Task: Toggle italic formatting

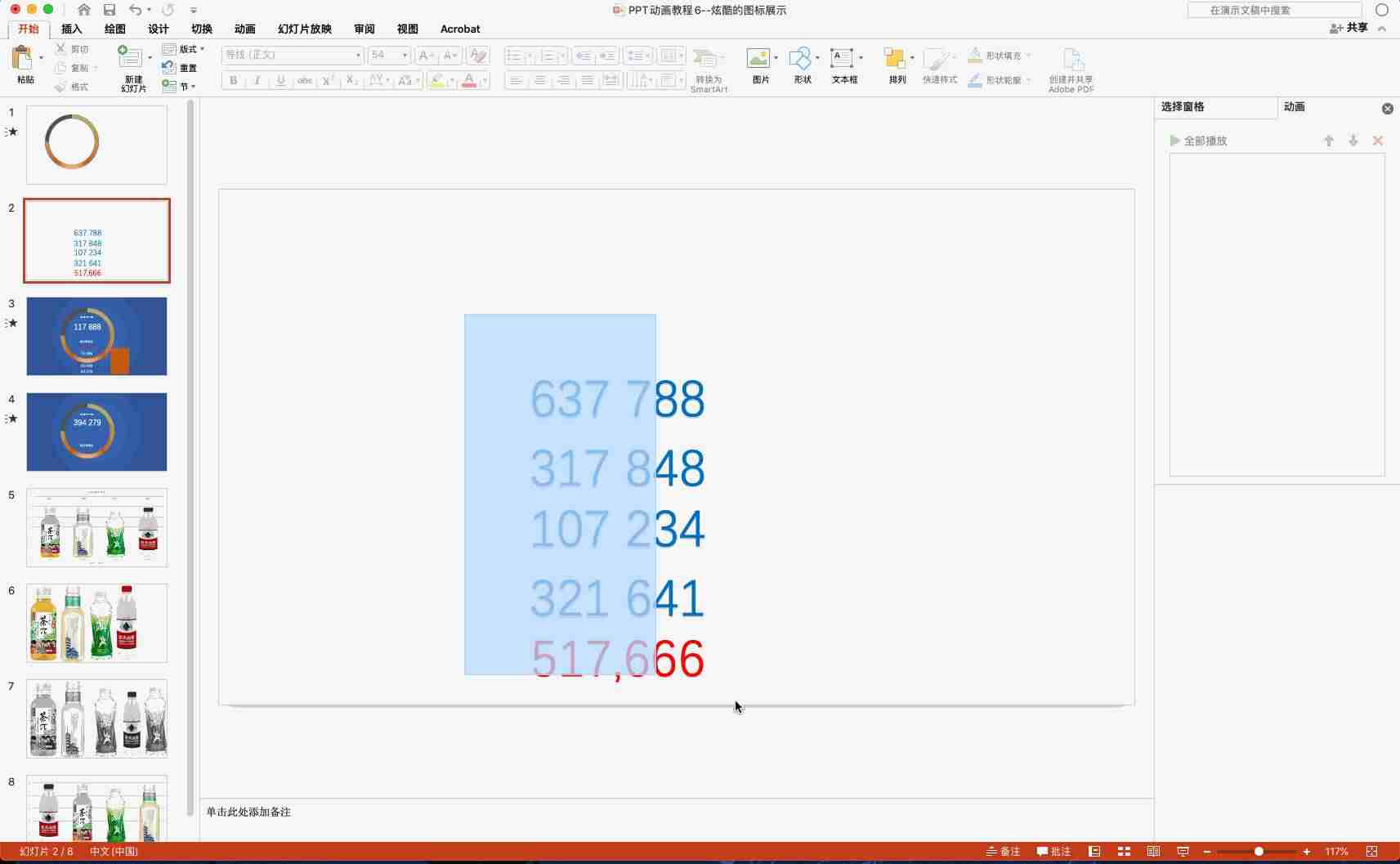Action: (x=257, y=80)
